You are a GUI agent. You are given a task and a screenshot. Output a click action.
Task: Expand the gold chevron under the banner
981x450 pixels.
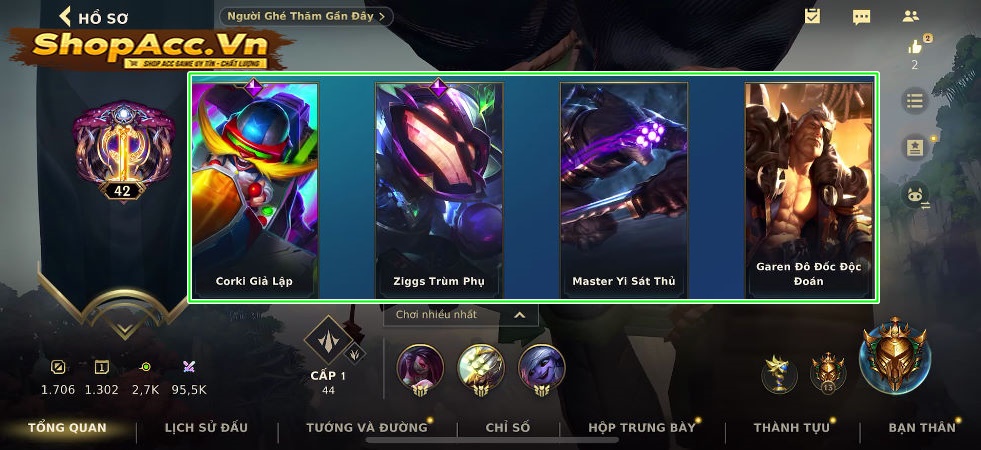point(124,329)
